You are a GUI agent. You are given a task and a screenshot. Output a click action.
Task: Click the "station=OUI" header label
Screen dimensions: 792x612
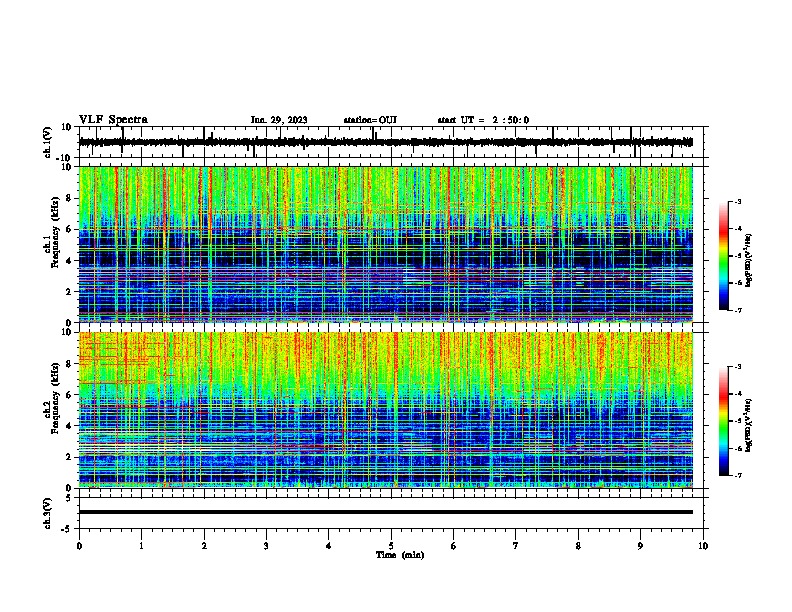click(370, 120)
